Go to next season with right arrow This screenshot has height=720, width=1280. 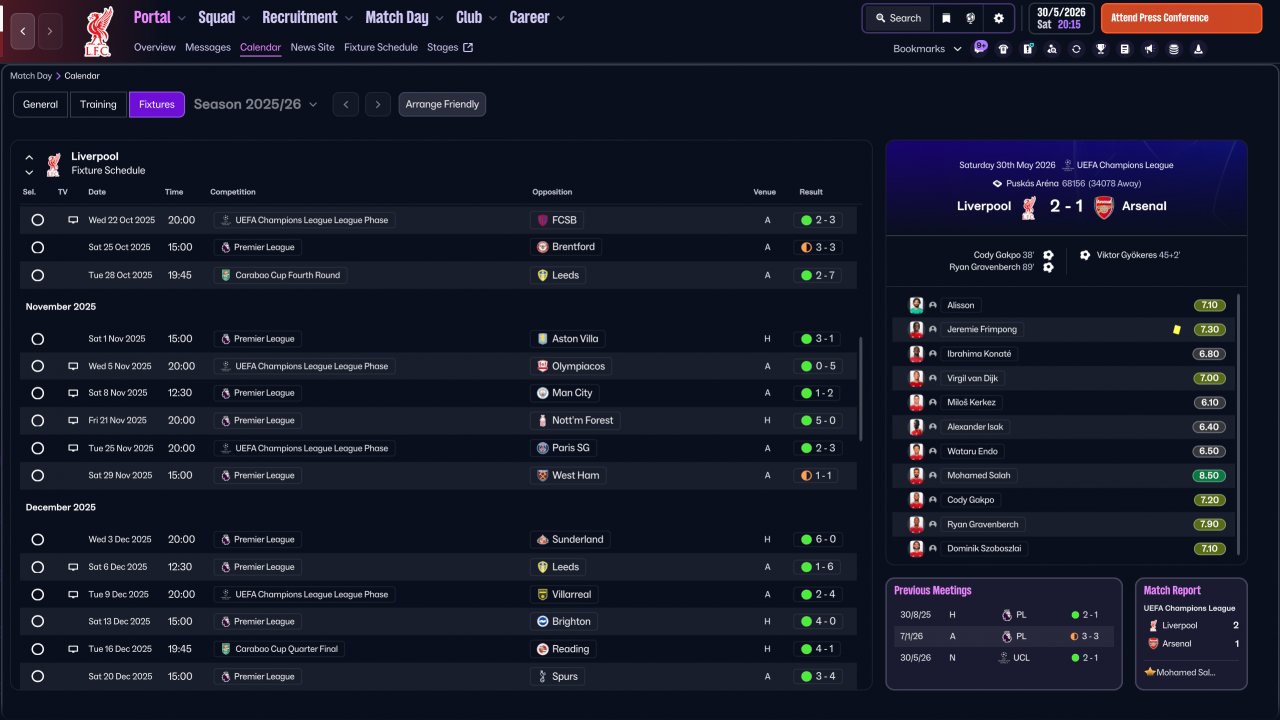tap(377, 104)
